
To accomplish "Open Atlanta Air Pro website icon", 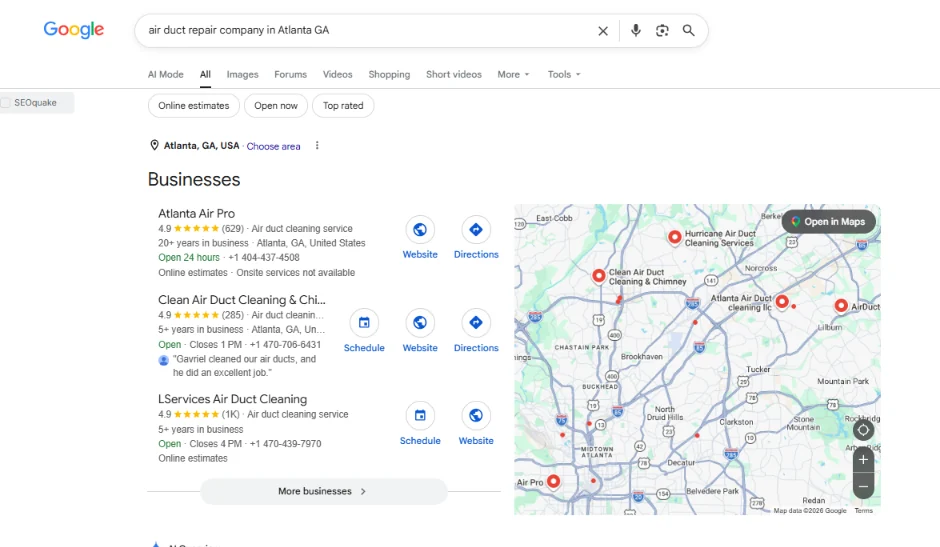I will point(420,230).
